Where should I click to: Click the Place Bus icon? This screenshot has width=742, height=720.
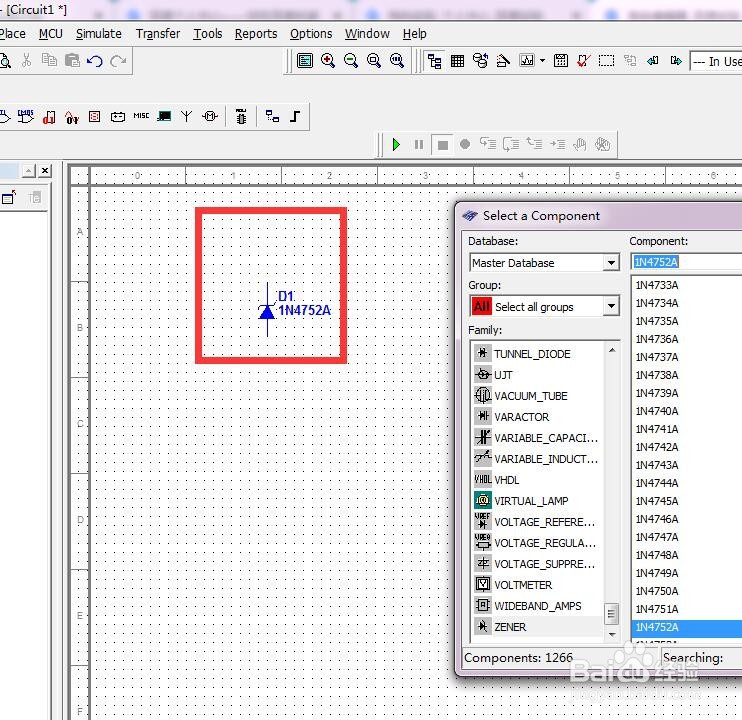coord(295,116)
